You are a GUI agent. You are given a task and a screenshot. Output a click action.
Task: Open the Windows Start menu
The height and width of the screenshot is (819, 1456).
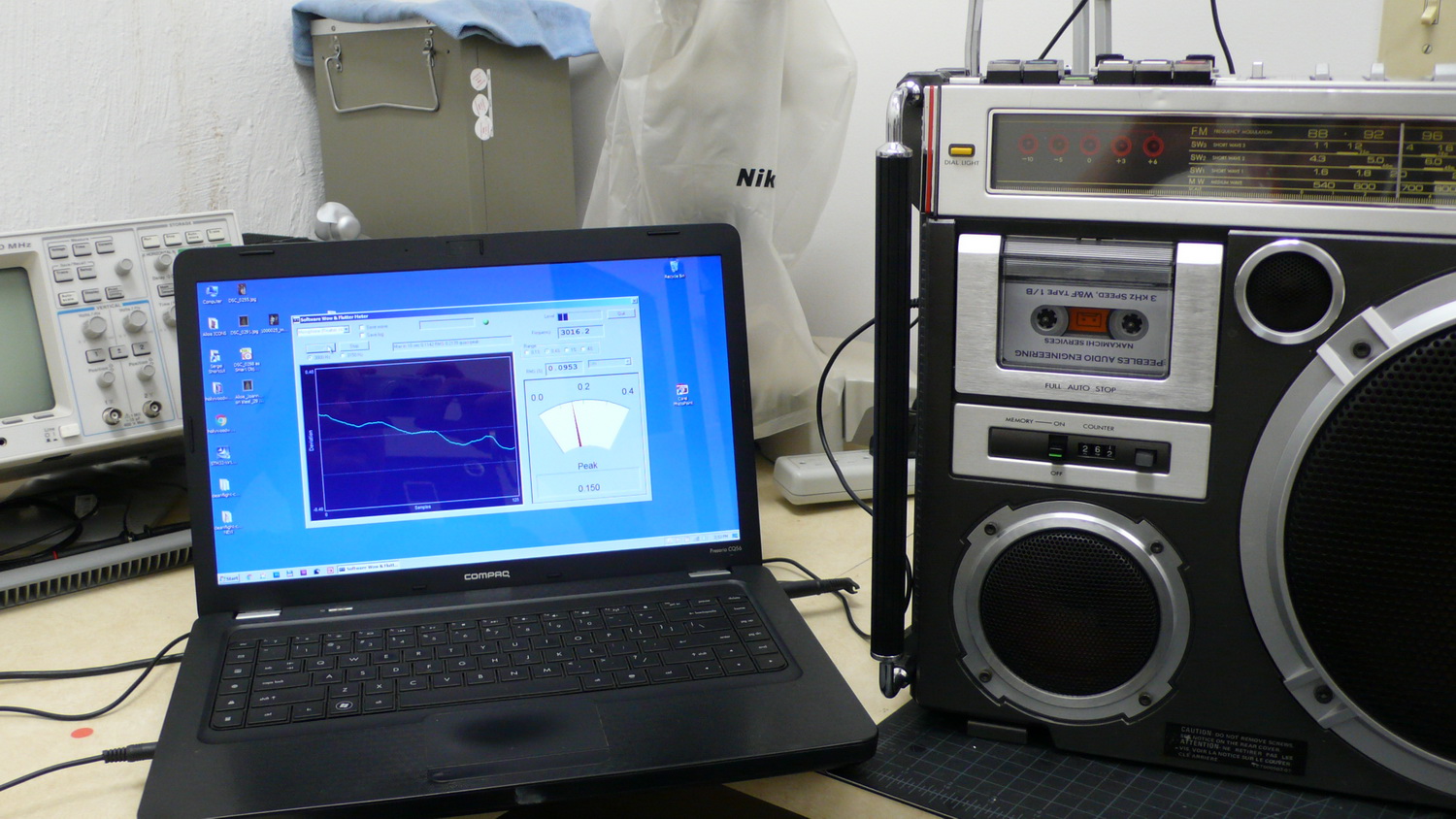[x=228, y=578]
